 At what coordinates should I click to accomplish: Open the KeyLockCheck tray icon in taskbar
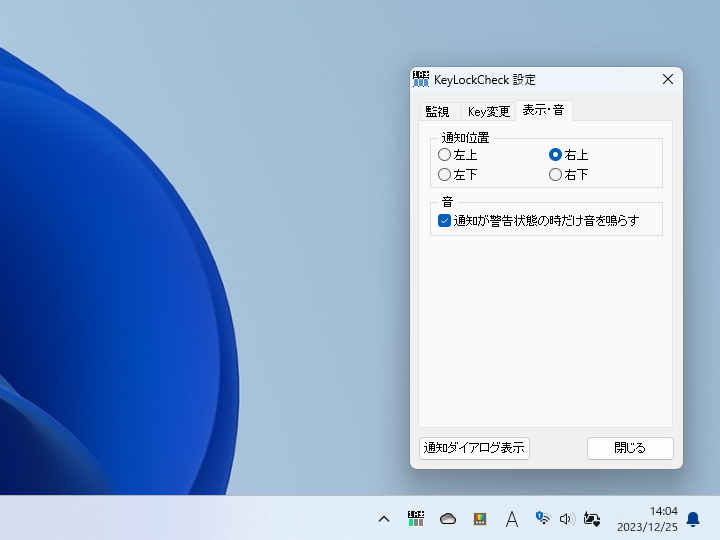coord(416,519)
